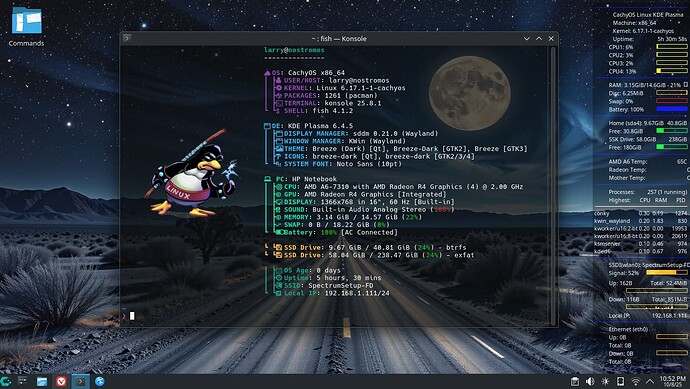Click the Conky 'AMD A6 Temp' line
Image resolution: width=690 pixels, height=389 pixels.
point(648,161)
